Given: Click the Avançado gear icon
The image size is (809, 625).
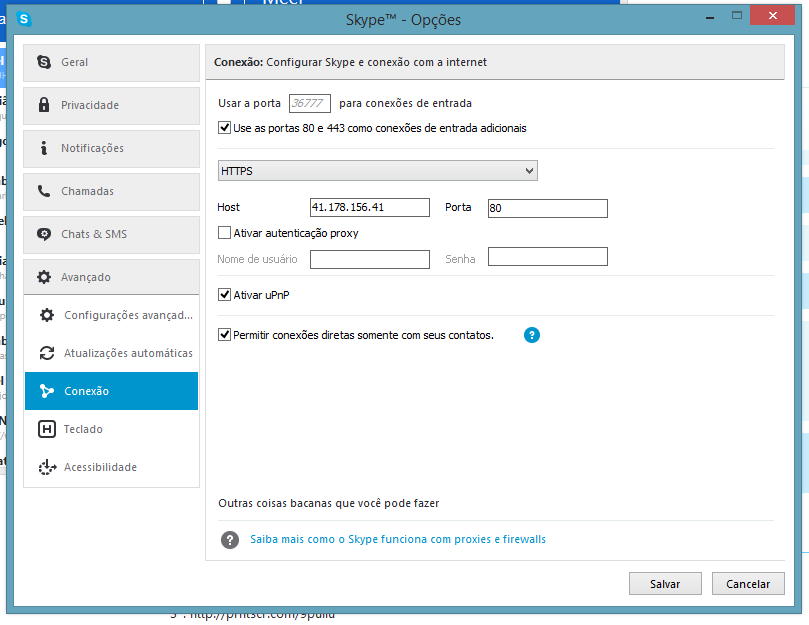Looking at the screenshot, I should 44,277.
